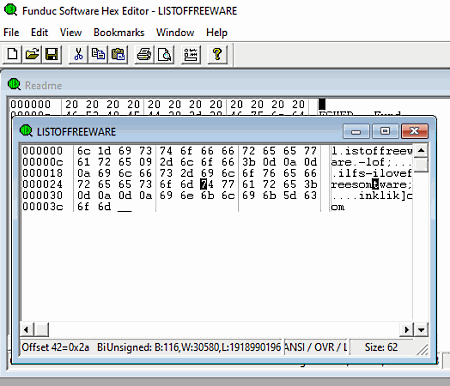Click ASCII text '....inklik]c'
This screenshot has width=450, height=386.
coord(372,195)
